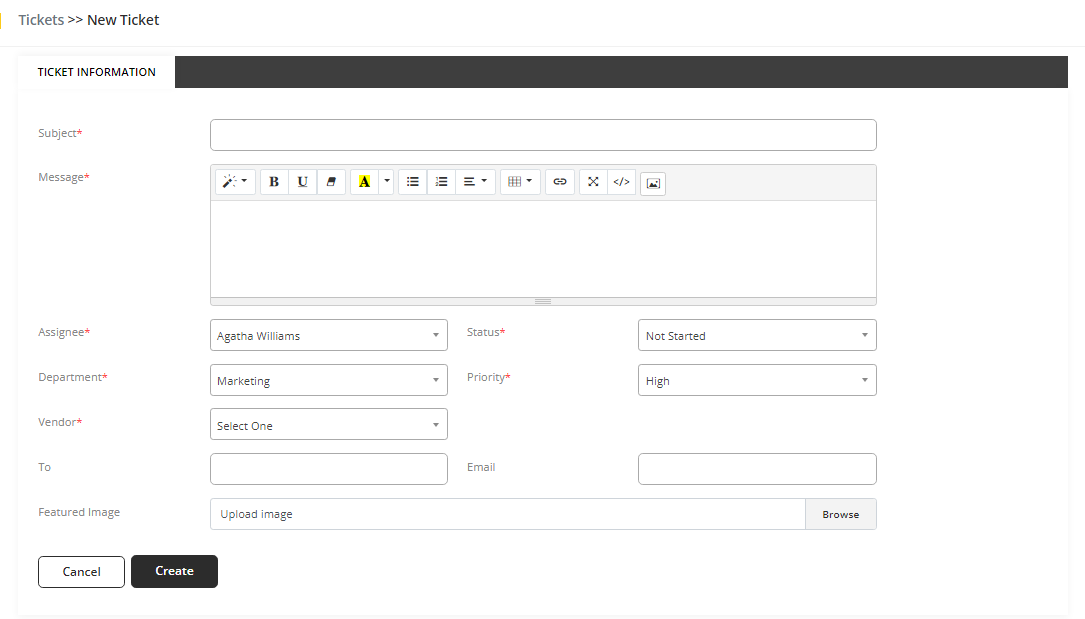Screen dimensions: 1085x619
Task: Go to Tickets in the breadcrumb
Action: (41, 20)
